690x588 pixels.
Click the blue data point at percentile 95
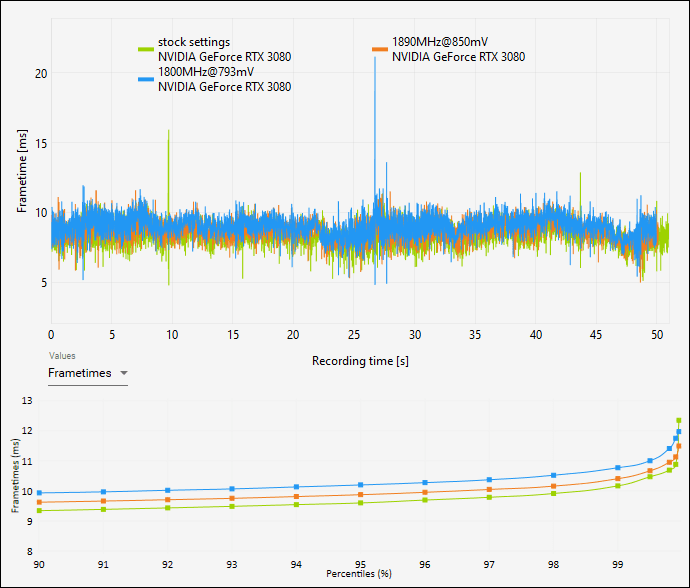tap(360, 485)
